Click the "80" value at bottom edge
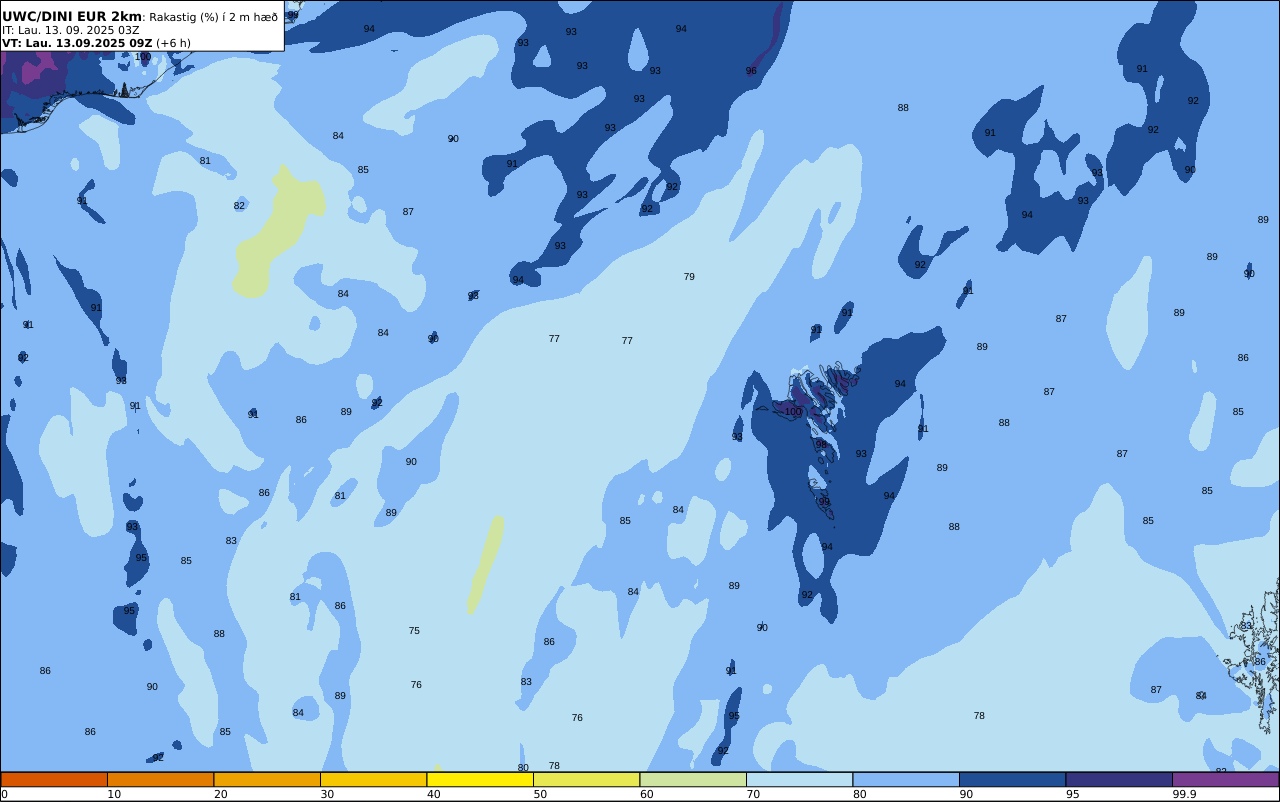Viewport: 1280px width, 802px height. click(523, 768)
